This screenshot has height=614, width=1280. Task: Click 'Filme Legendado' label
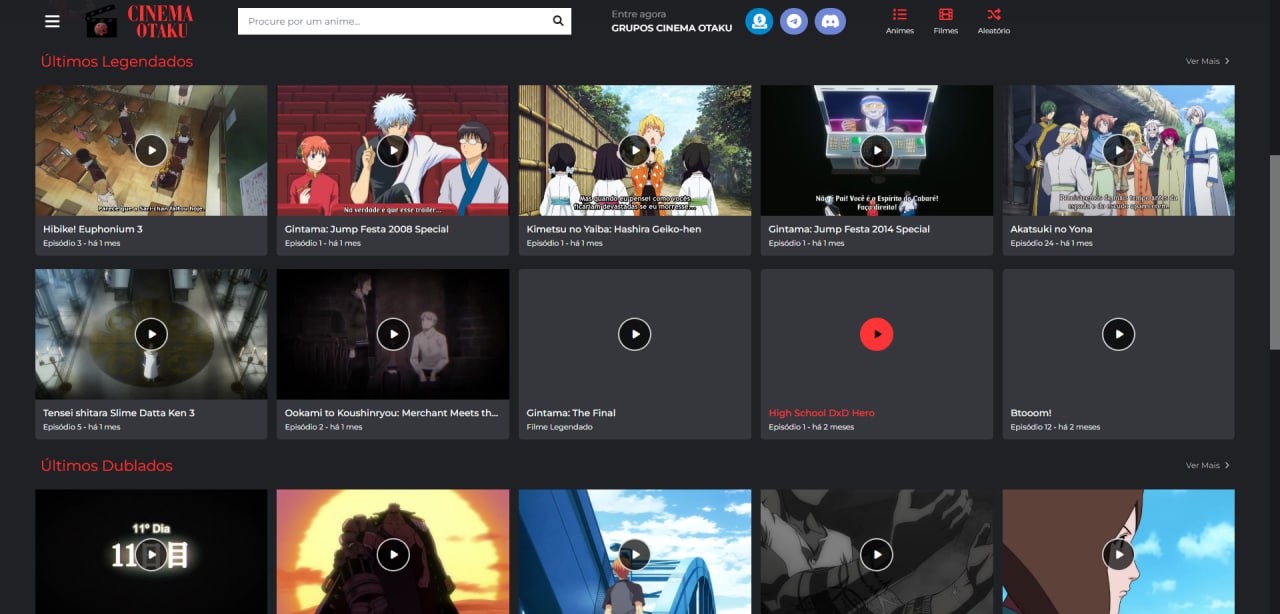coord(560,427)
